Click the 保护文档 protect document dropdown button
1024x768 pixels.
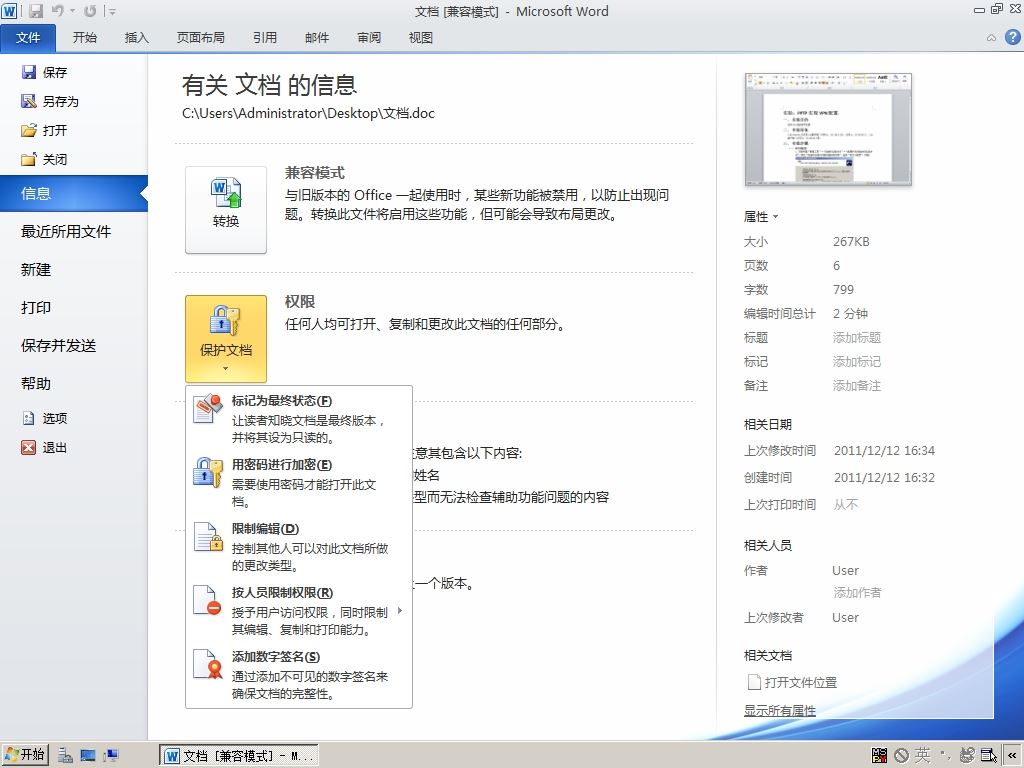pyautogui.click(x=226, y=338)
